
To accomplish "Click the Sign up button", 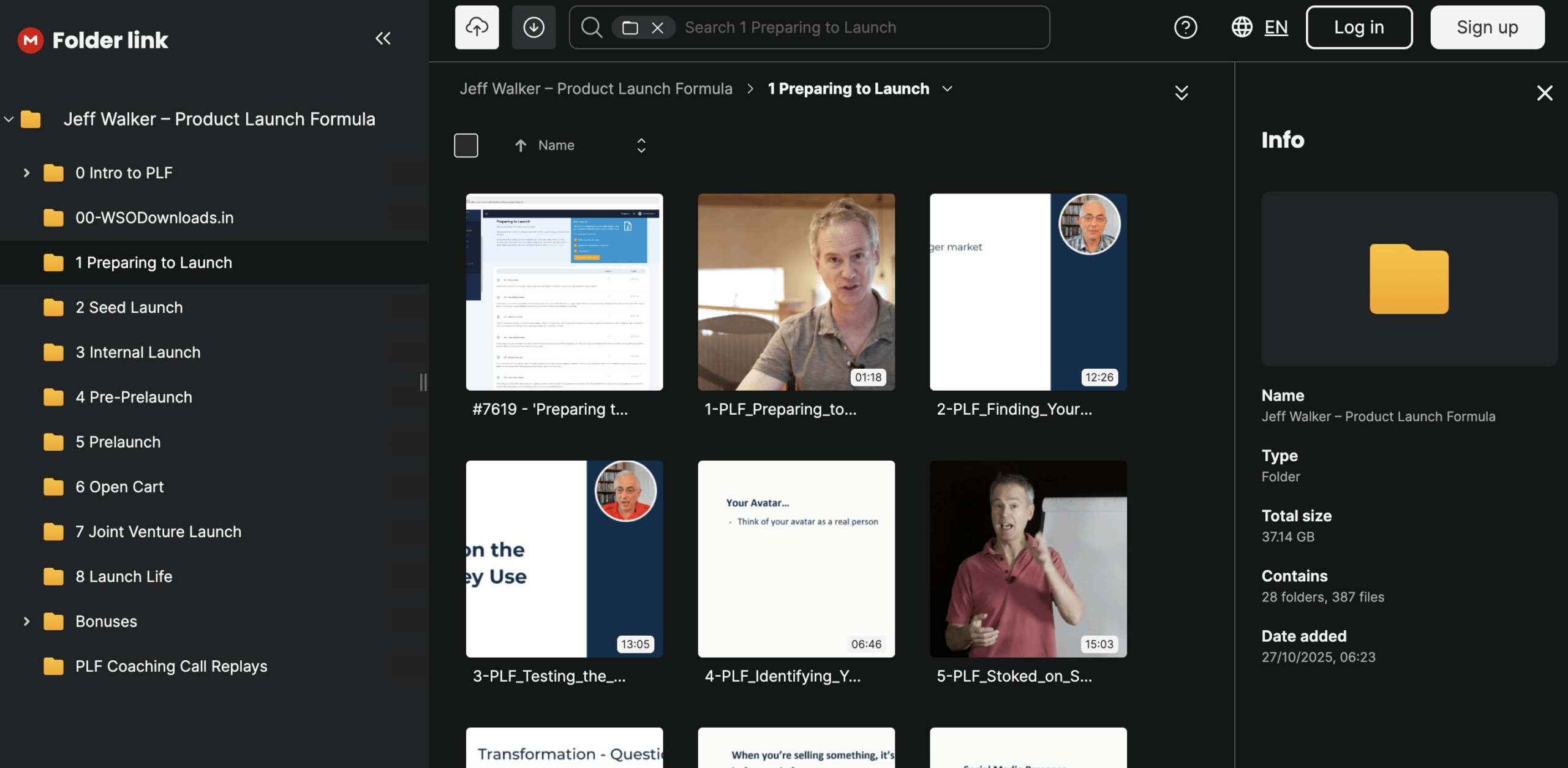I will (x=1487, y=28).
